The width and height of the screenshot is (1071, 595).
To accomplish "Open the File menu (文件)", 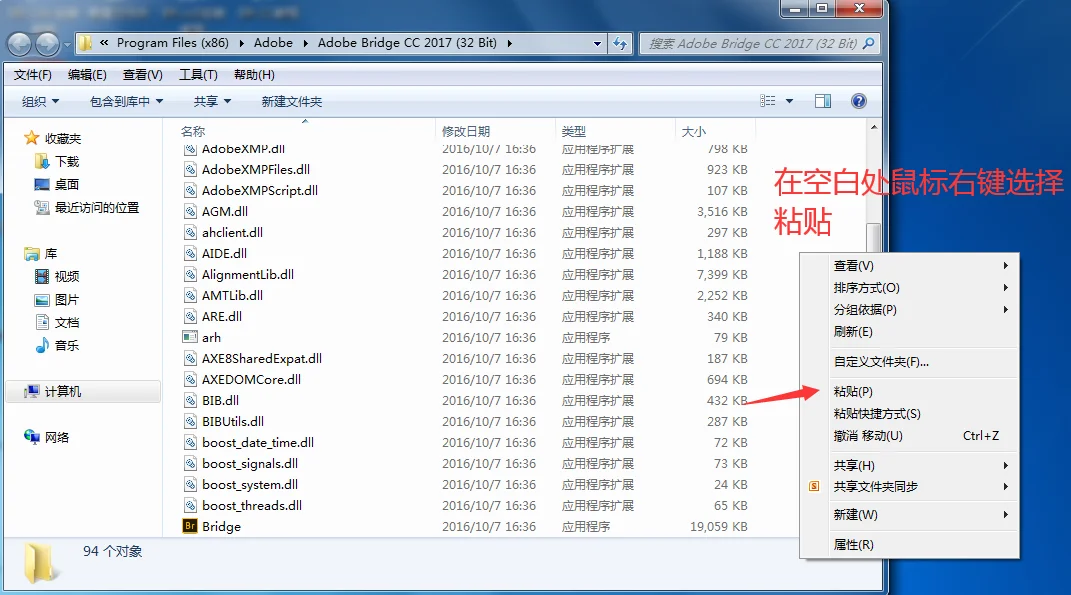I will tap(33, 74).
